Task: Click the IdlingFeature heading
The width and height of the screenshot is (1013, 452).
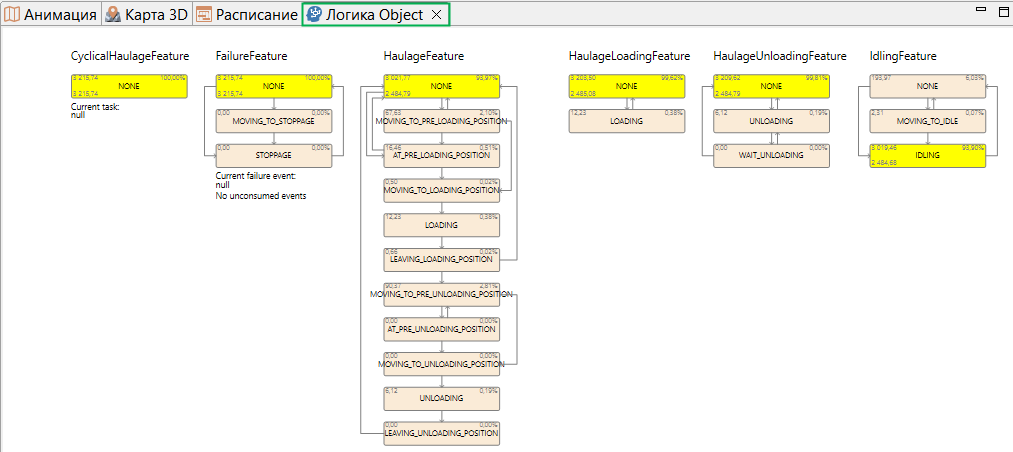Action: click(x=903, y=56)
